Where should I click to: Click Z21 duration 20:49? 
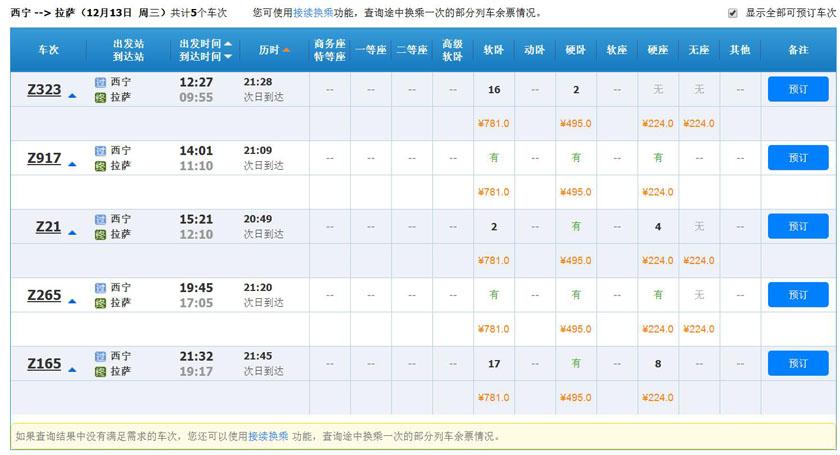pos(258,219)
